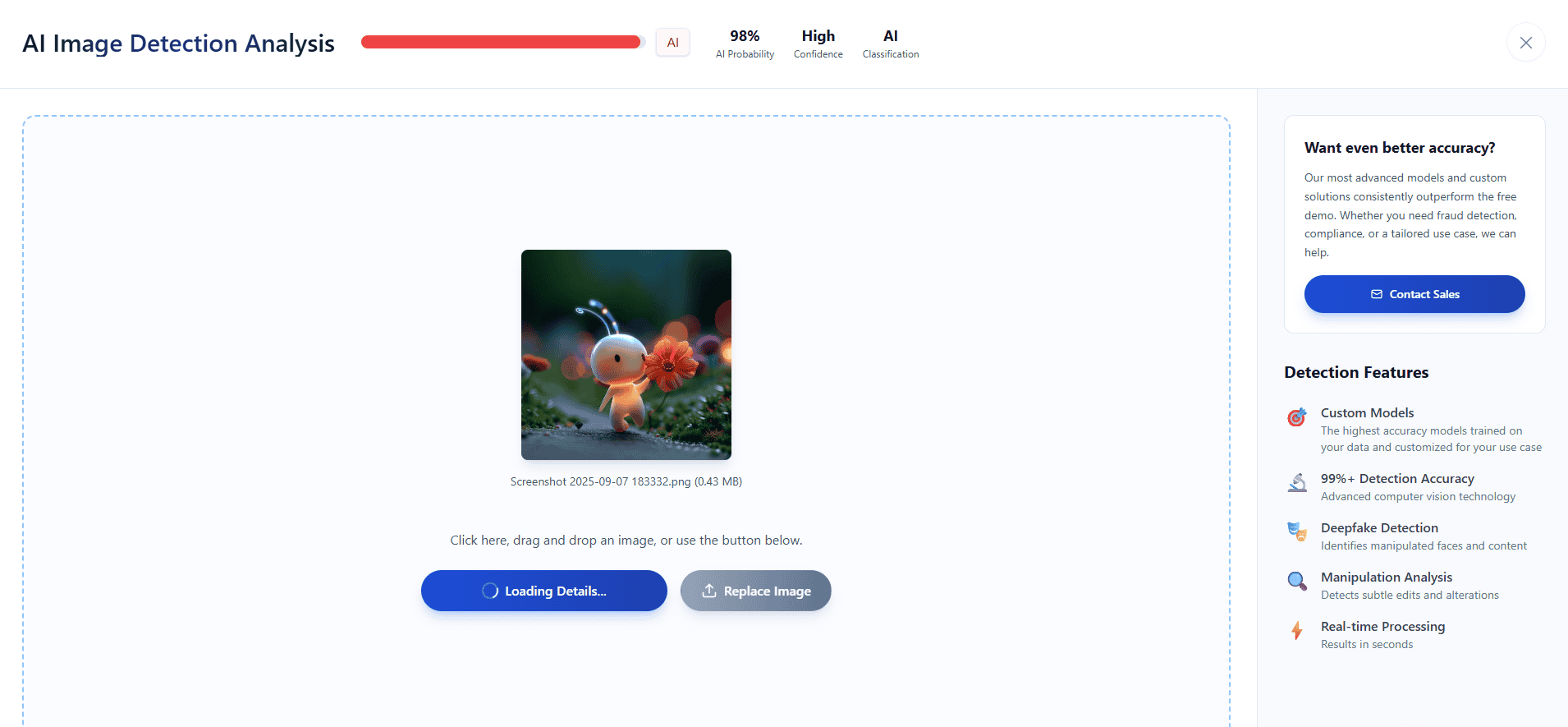The image size is (1568, 727).
Task: Click the Contact Sales button
Action: [x=1414, y=294]
